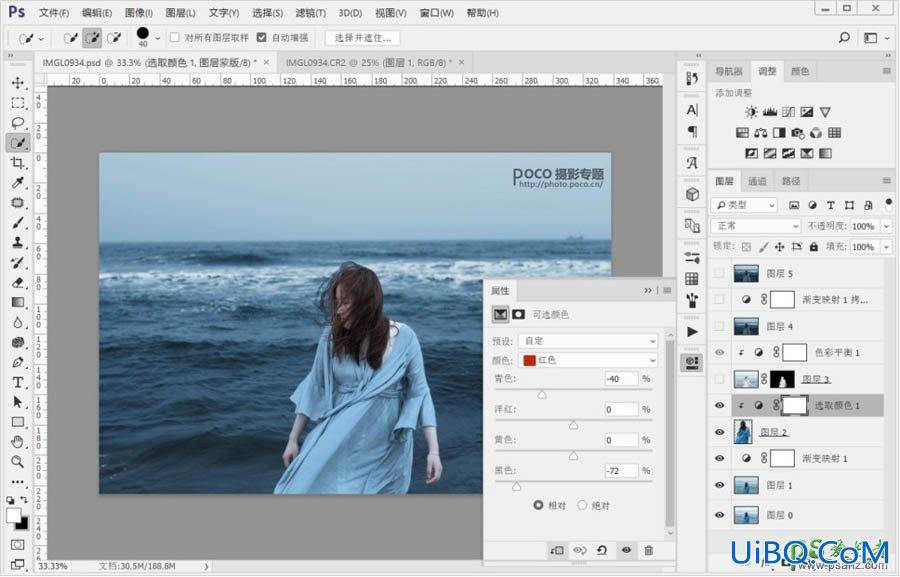Viewport: 900px width, 577px height.
Task: Add a Photo Filter adjustment
Action: click(x=797, y=133)
